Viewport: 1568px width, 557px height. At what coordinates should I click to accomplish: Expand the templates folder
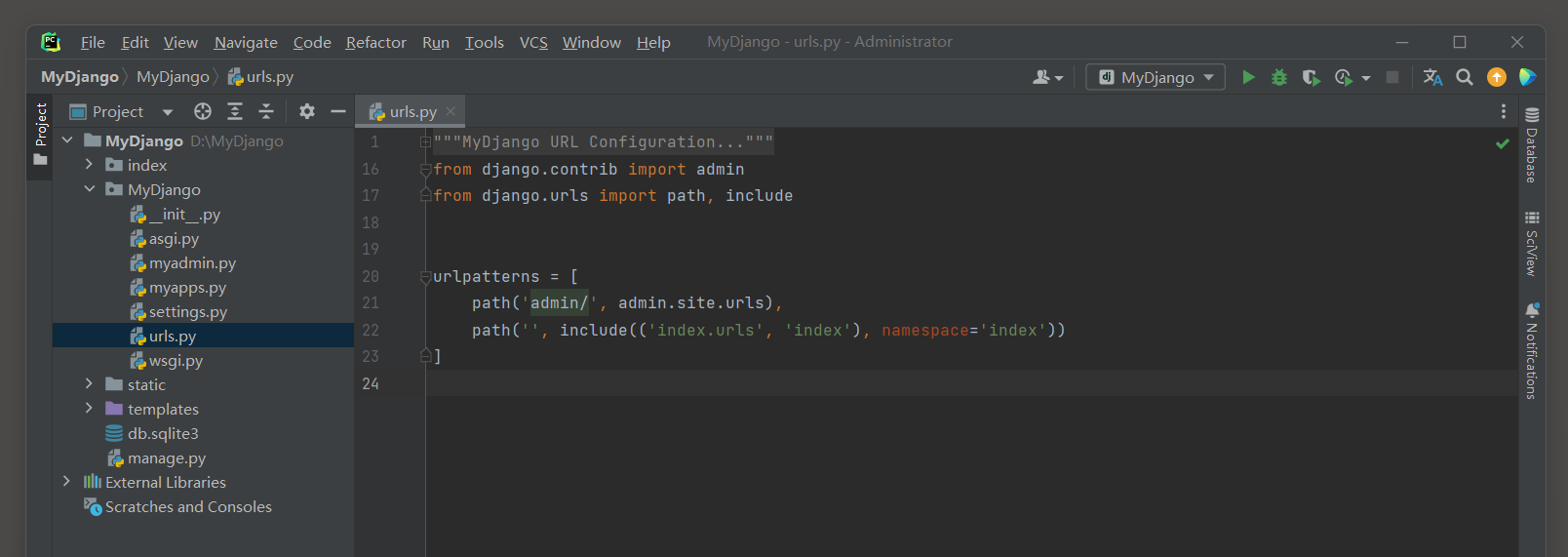(89, 409)
